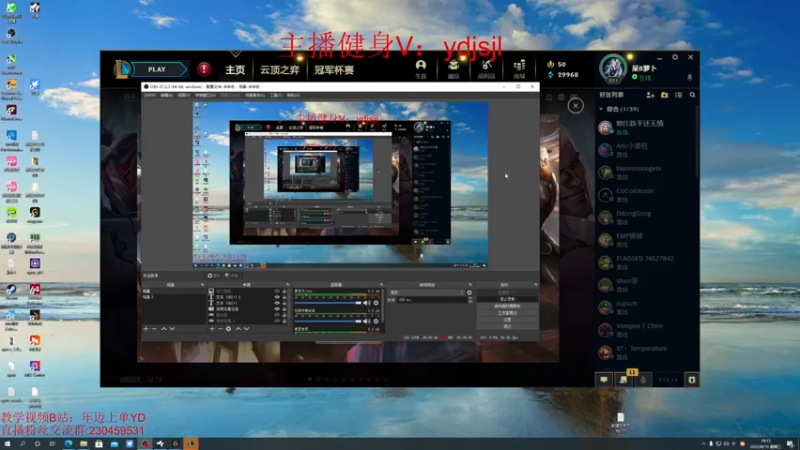Open Windows Start menu
Viewport: 800px width, 450px height.
(7, 444)
